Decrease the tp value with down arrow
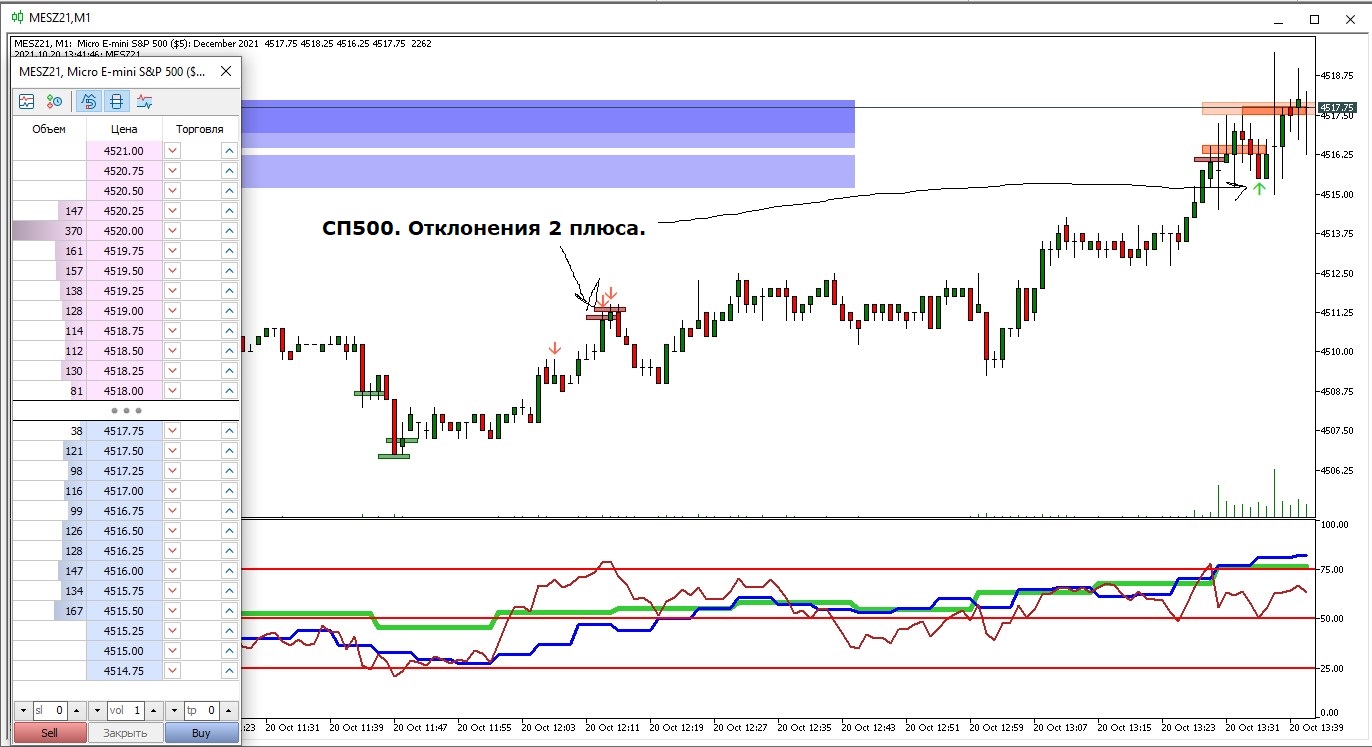This screenshot has height=747, width=1372. click(174, 711)
